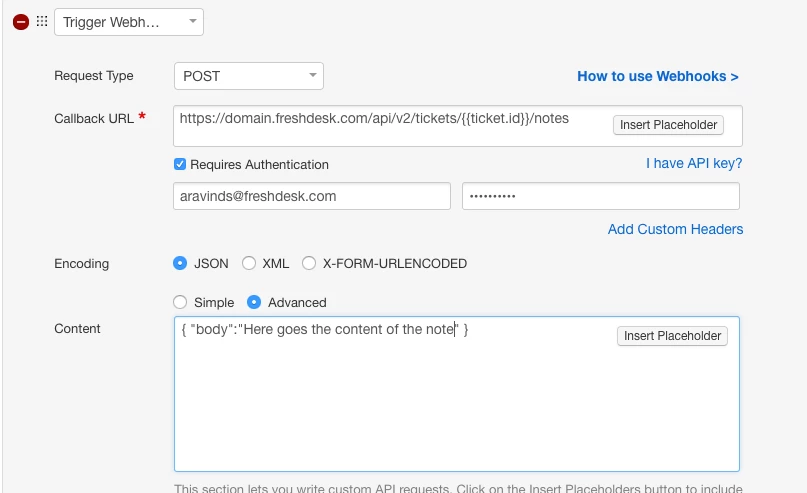
Task: Open the How to use Webhooks link
Action: (658, 77)
